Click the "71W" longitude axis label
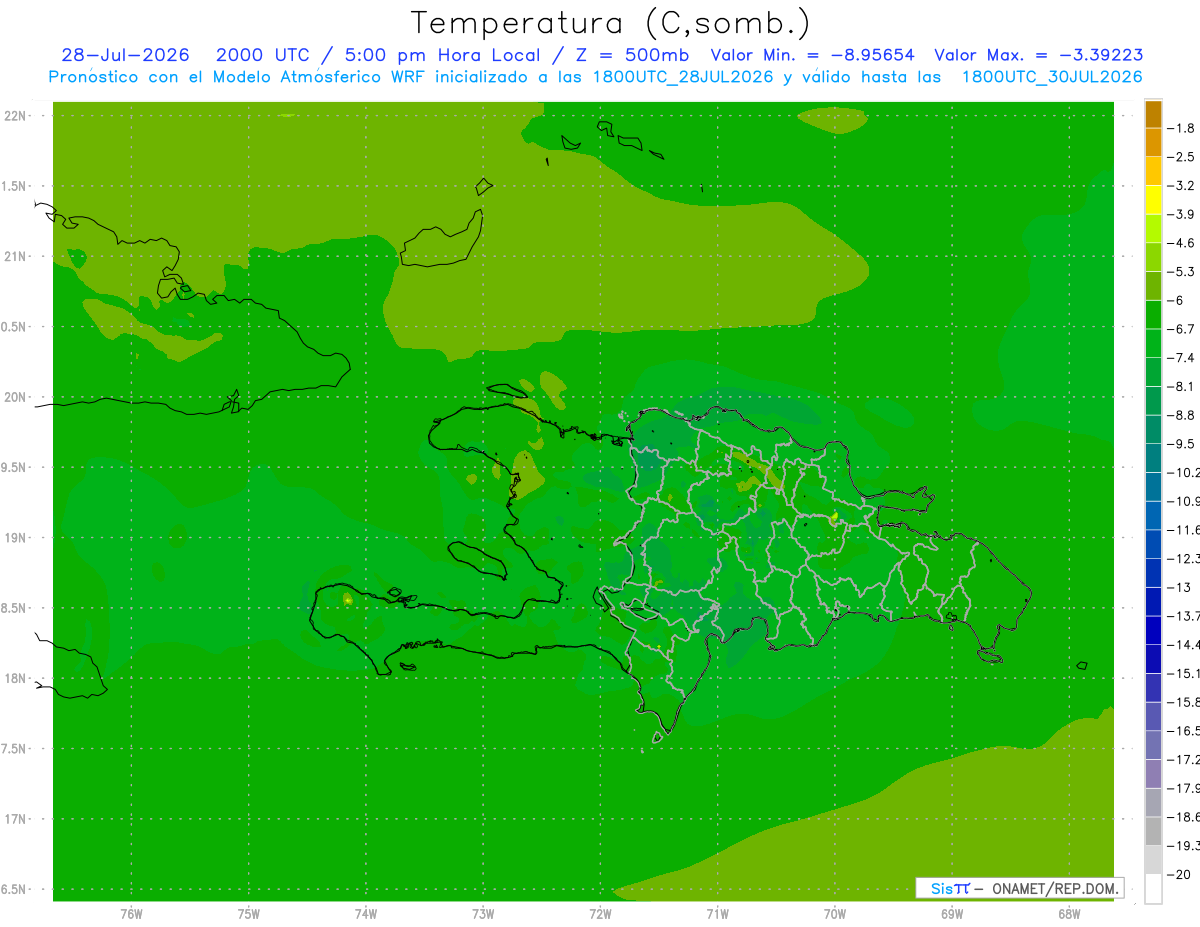1200x927 pixels. coord(717,914)
